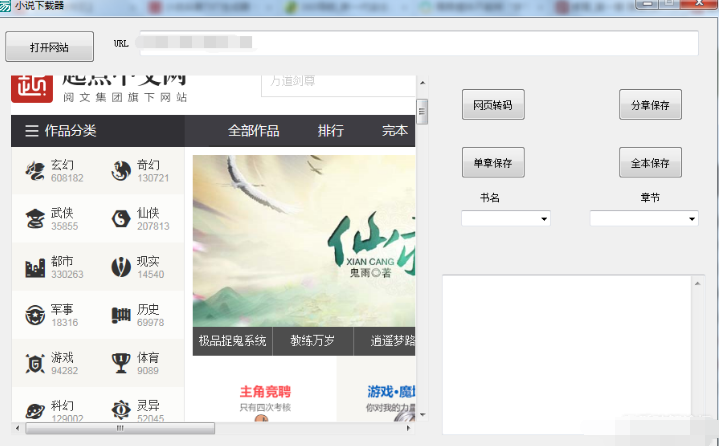The height and width of the screenshot is (446, 719).
Task: Click the 网页转码 button
Action: (x=493, y=105)
